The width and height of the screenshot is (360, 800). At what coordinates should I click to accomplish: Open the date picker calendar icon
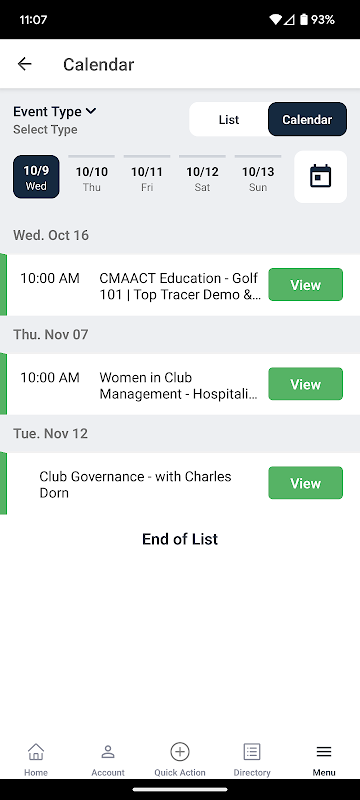pyautogui.click(x=320, y=177)
